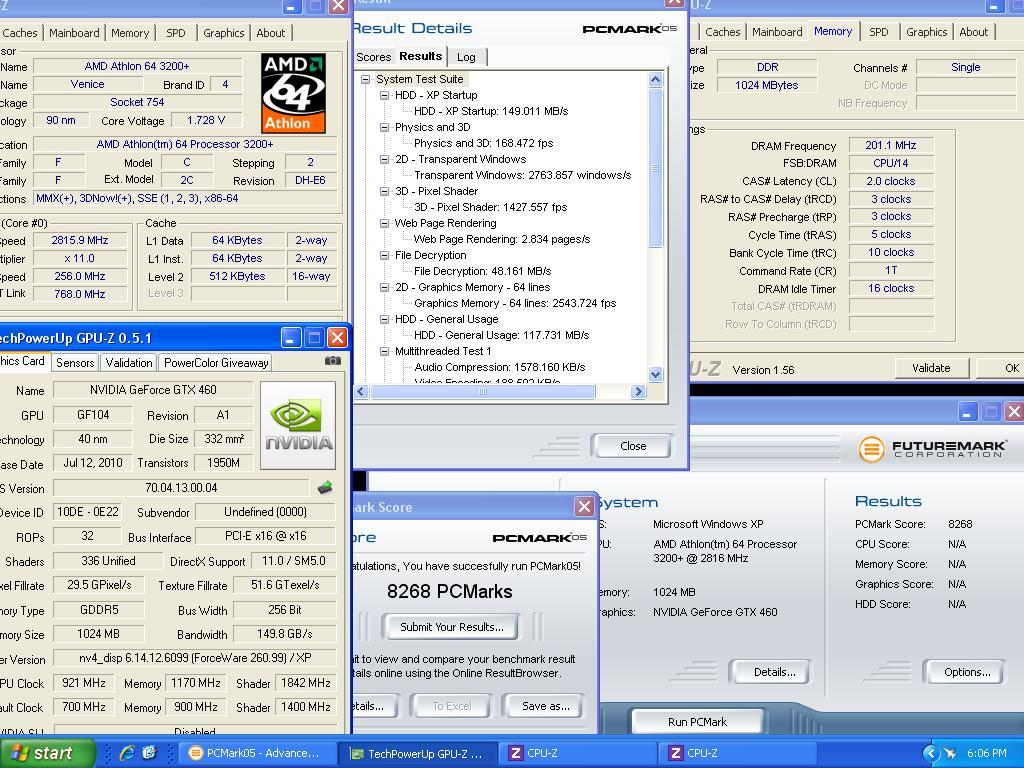Click the system tray notification icon by the clock
Image resolution: width=1024 pixels, height=768 pixels.
950,753
